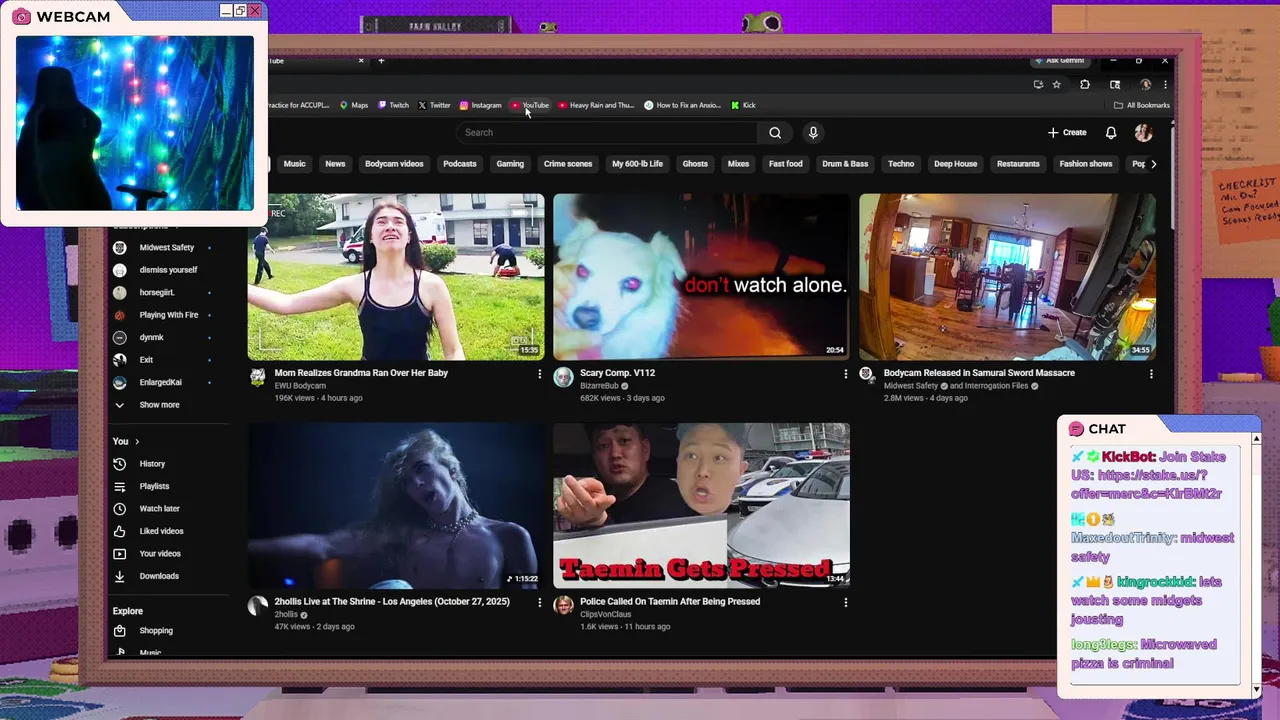The width and height of the screenshot is (1280, 720).
Task: Open the YouTube account avatar menu
Action: click(1144, 133)
